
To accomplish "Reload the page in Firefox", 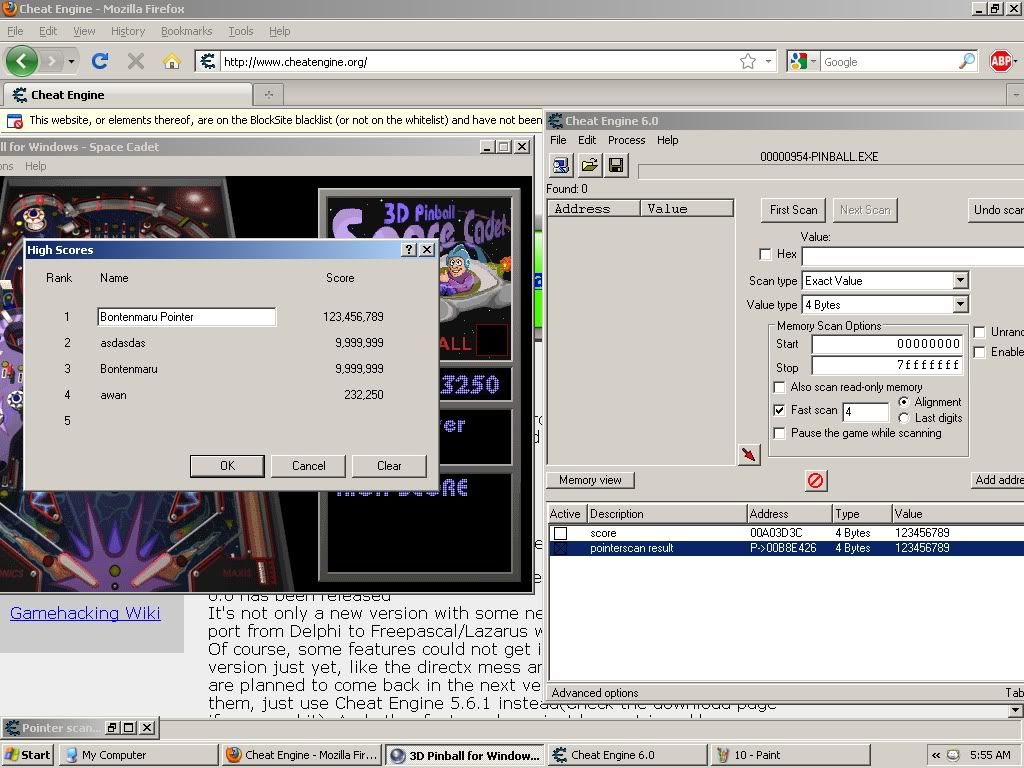I will [100, 61].
